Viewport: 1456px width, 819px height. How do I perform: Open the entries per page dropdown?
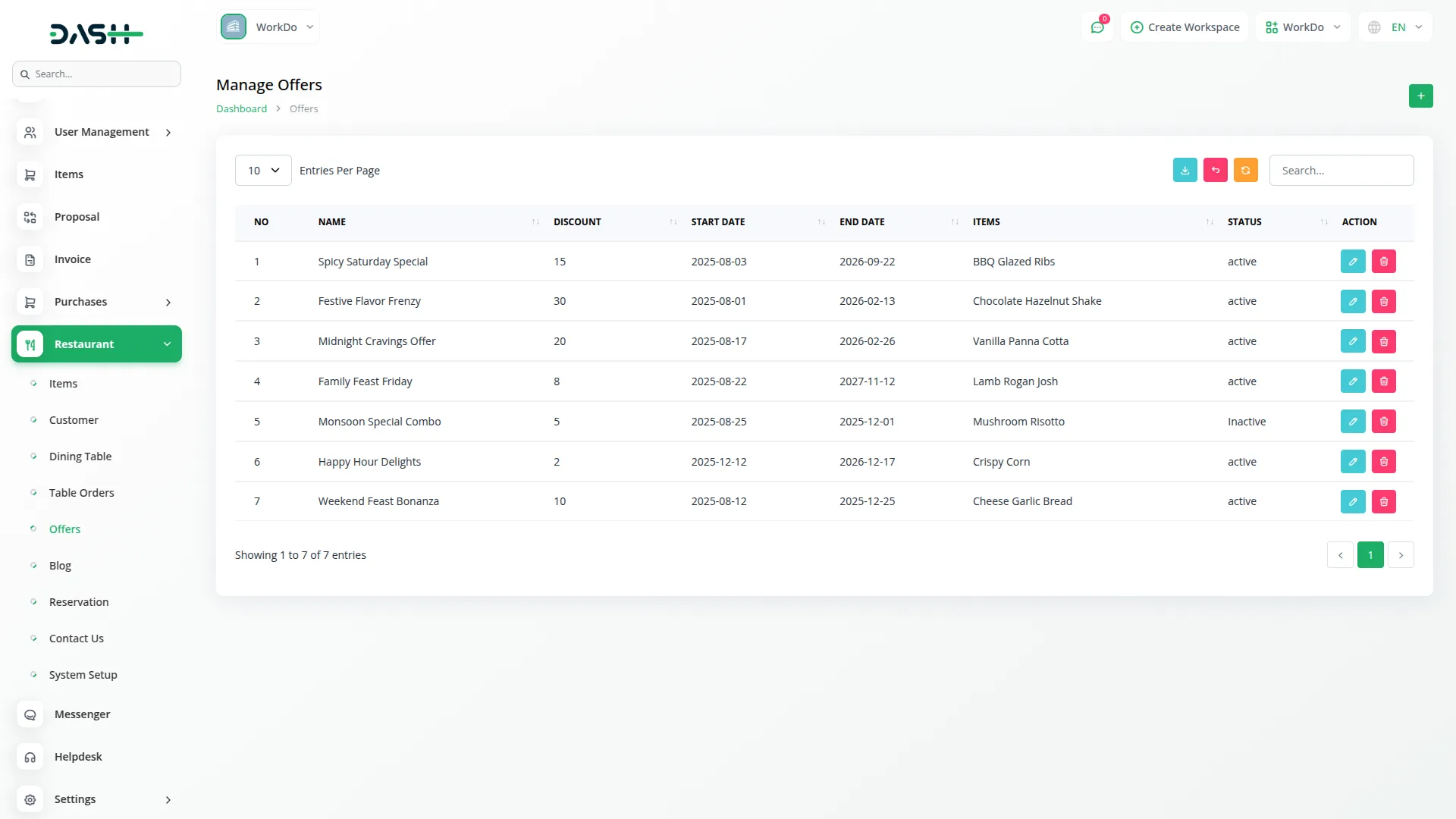263,171
